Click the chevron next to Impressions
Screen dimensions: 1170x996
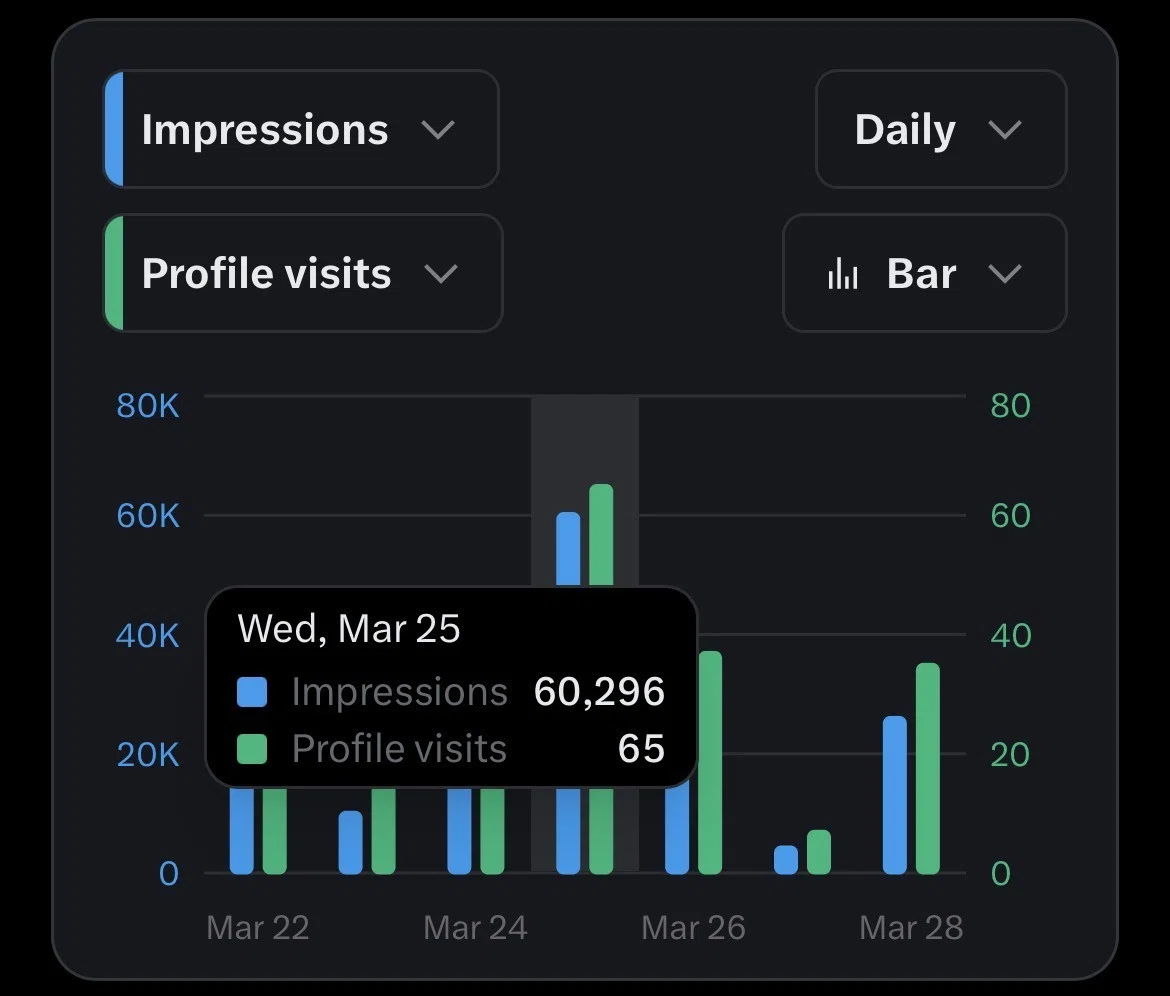tap(438, 130)
